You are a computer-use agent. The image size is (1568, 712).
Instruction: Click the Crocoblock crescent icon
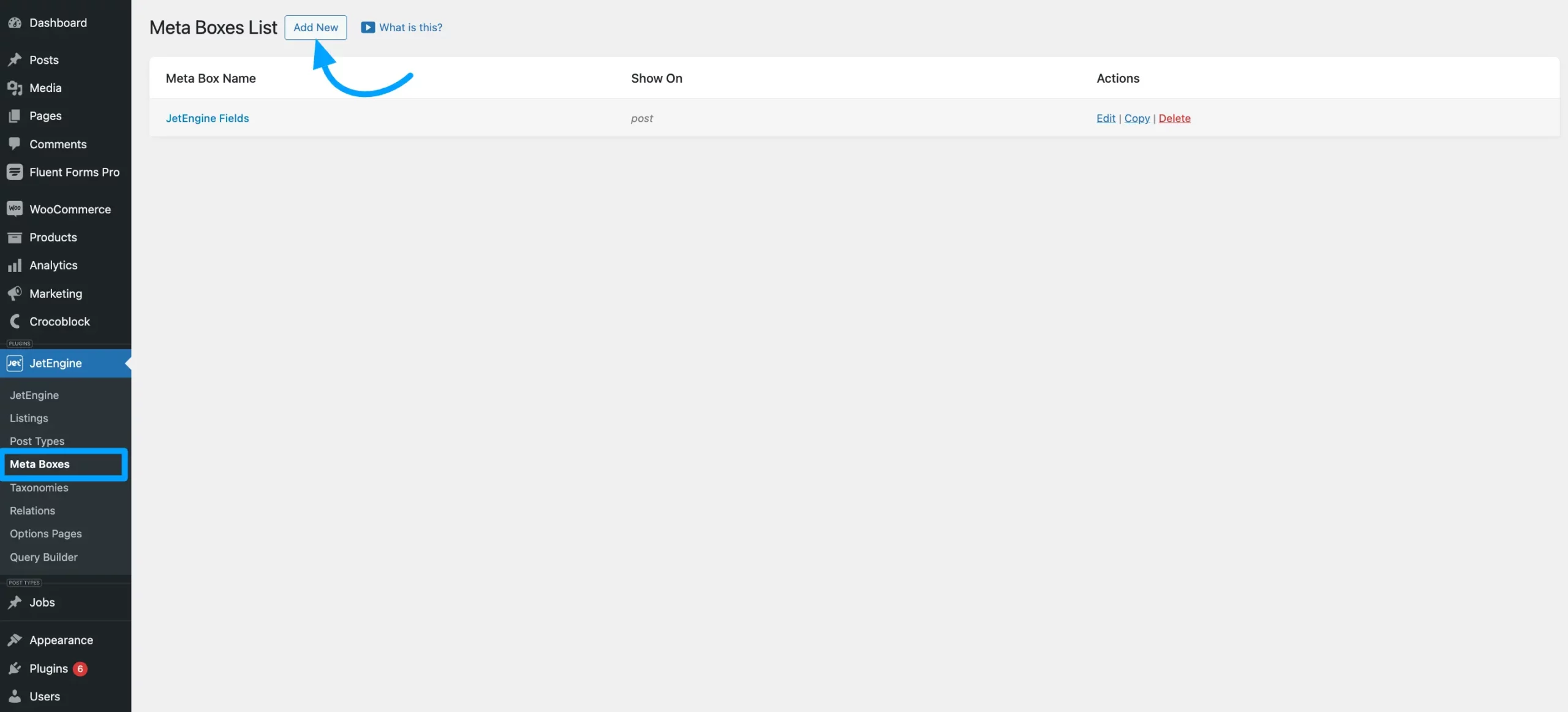(15, 322)
